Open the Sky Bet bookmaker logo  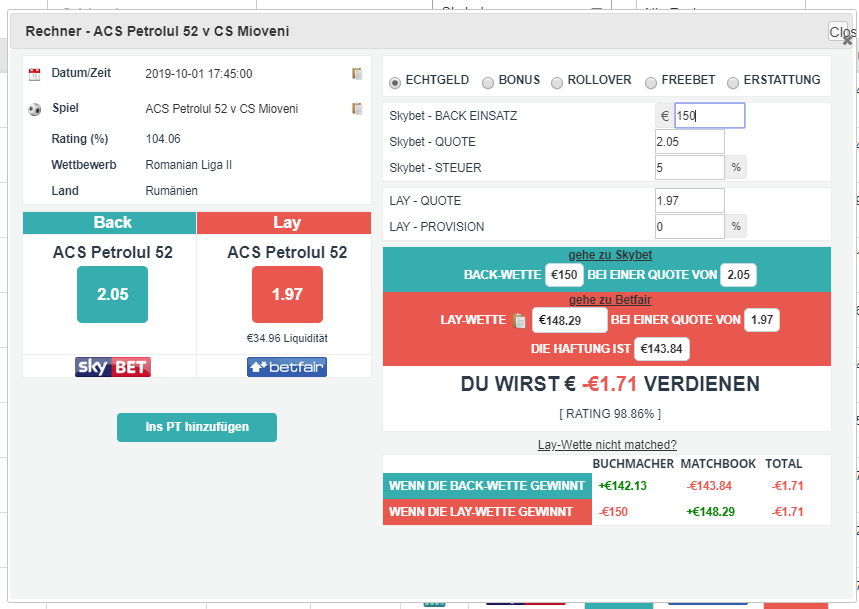pos(113,366)
